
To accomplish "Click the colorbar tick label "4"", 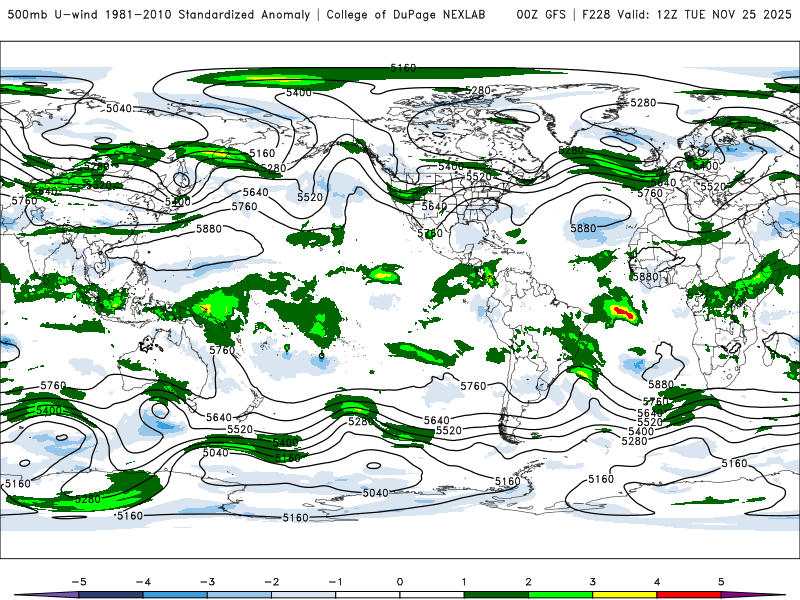I will tap(657, 582).
